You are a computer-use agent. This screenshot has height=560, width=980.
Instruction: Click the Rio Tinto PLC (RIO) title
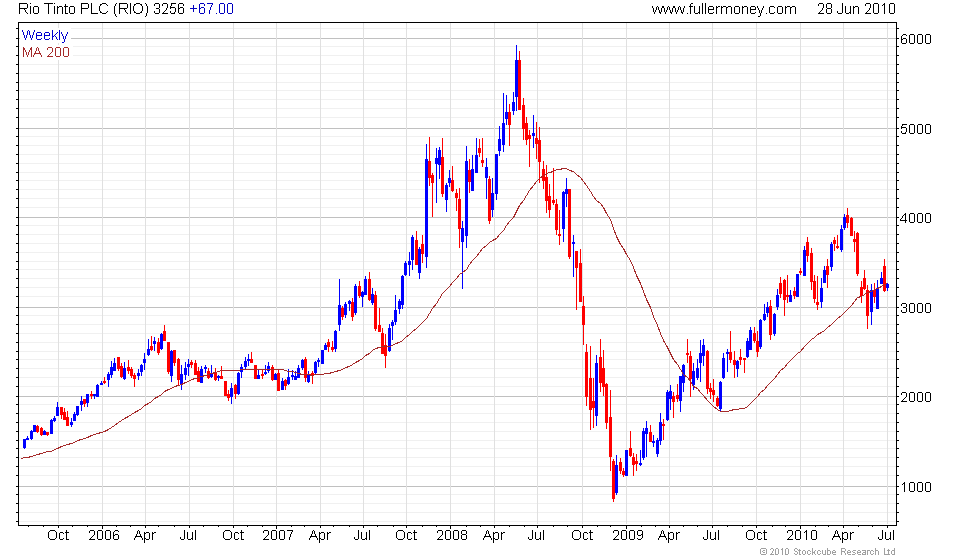point(84,9)
